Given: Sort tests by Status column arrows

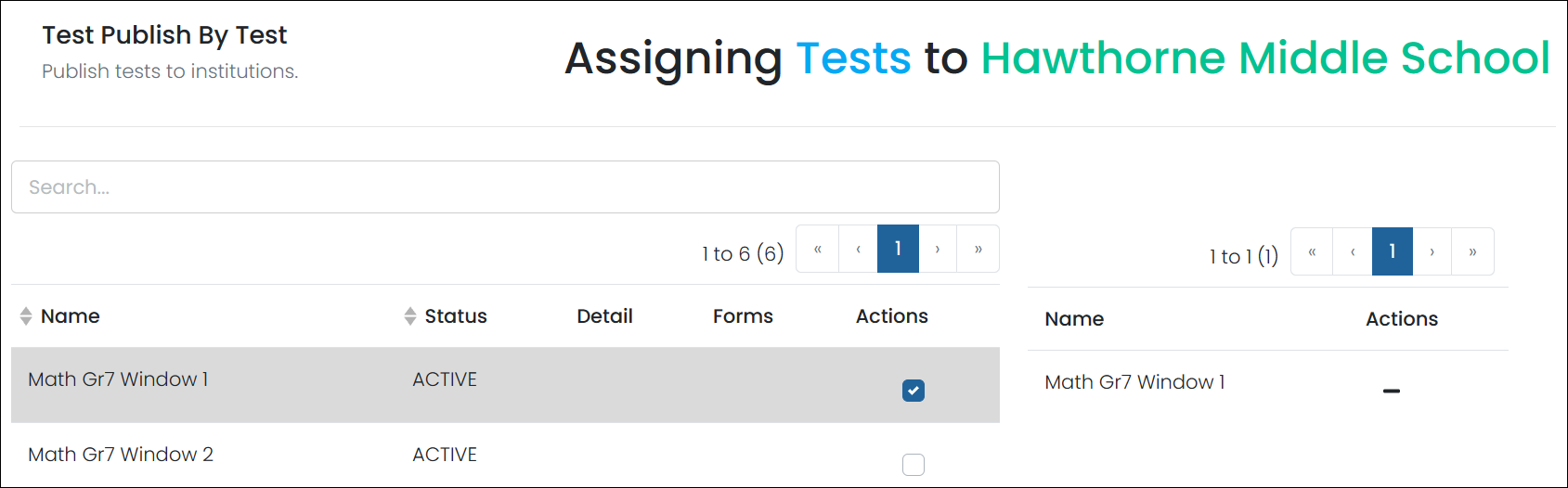Looking at the screenshot, I should 410,316.
